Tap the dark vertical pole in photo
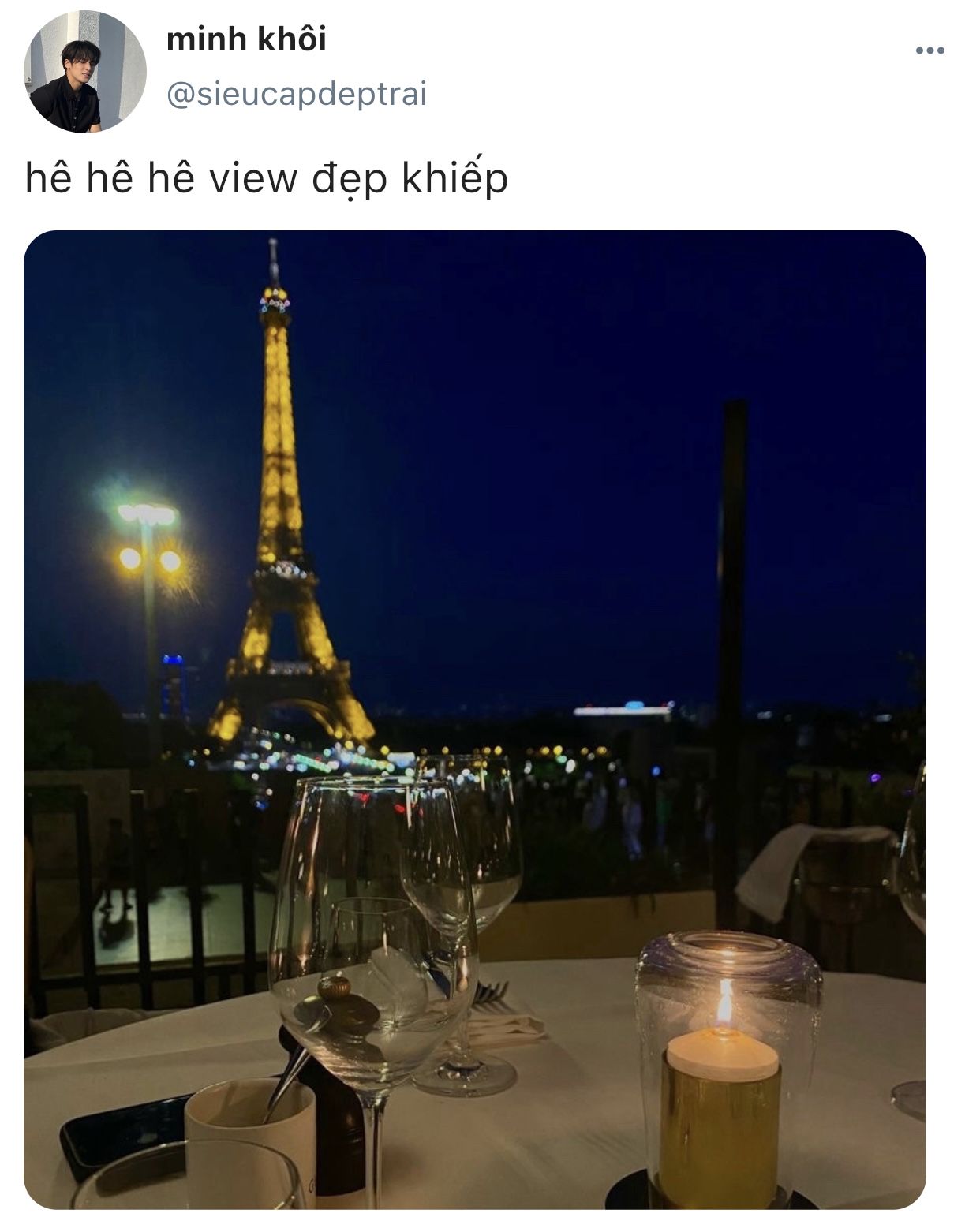Screen dimensions: 980x1232 coord(731,663)
